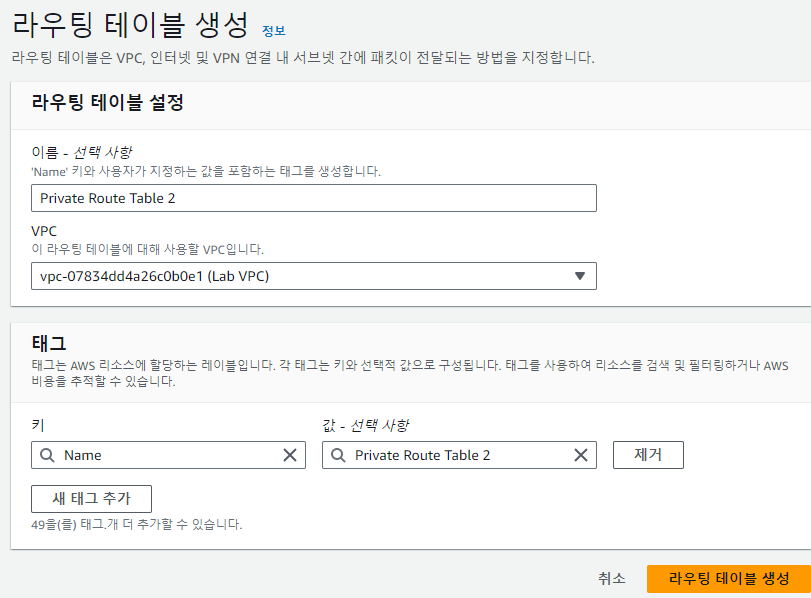Open the 정보 info link
The image size is (811, 598).
[x=274, y=31]
